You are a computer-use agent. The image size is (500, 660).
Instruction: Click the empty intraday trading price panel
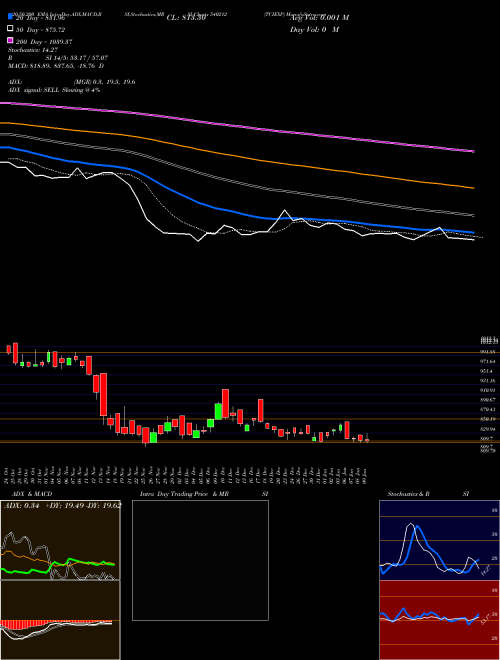point(200,560)
